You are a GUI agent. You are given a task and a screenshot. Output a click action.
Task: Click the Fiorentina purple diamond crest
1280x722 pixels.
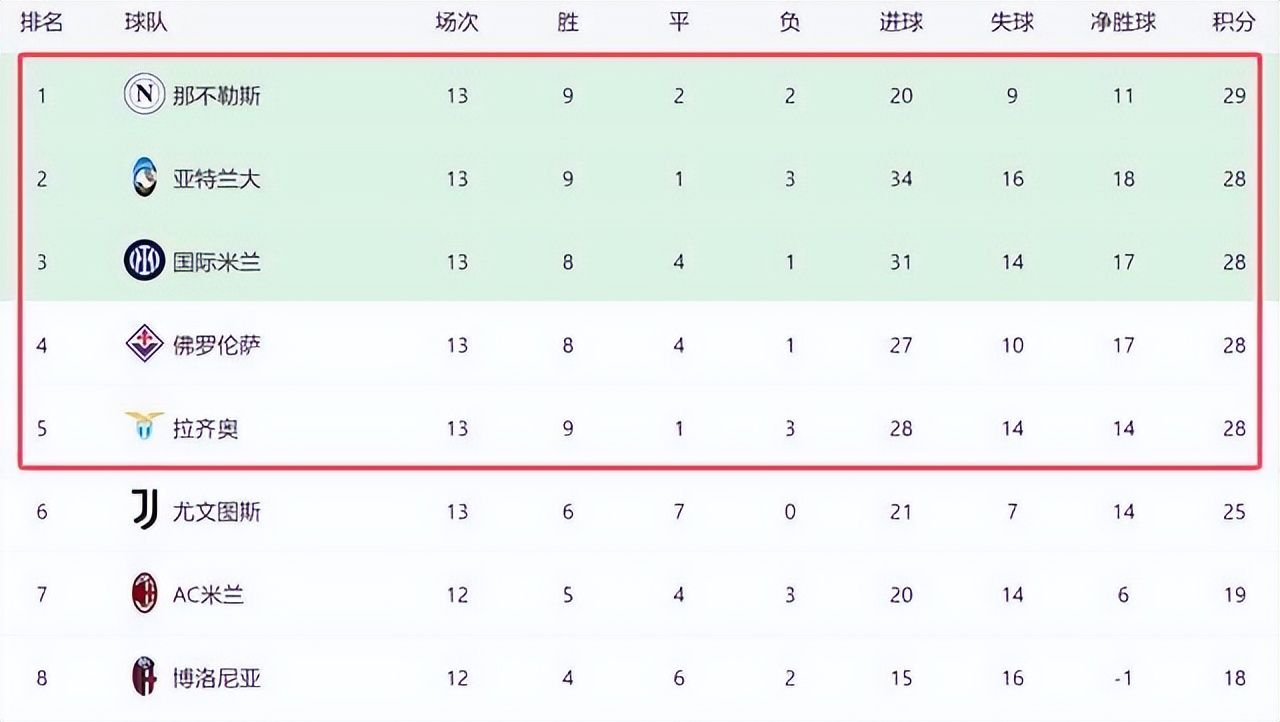point(144,345)
